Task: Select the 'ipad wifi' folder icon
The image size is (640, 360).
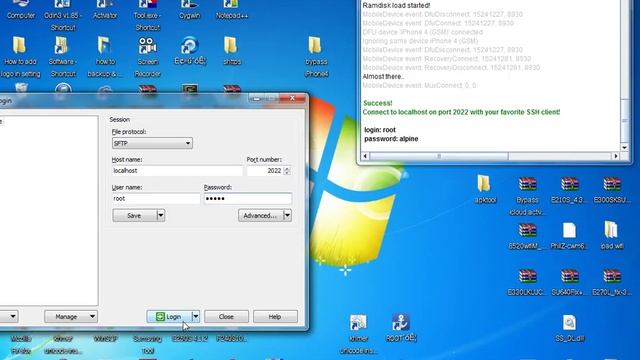Action: 611,236
